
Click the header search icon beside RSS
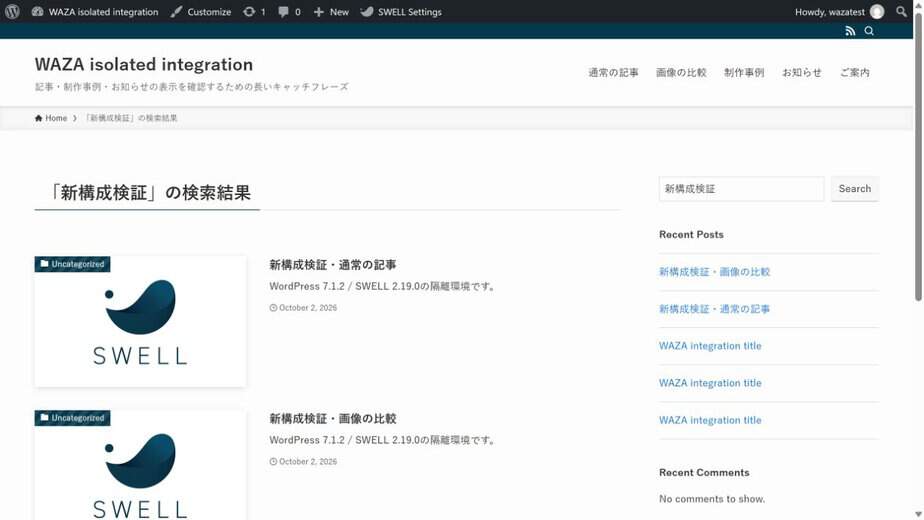[869, 31]
